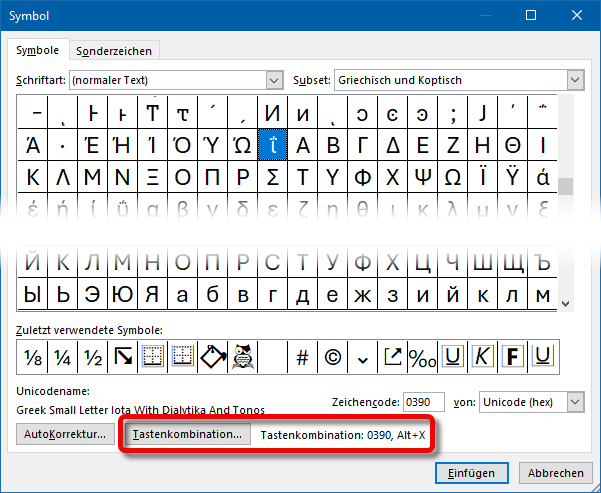Select the copyright sign in recently used symbols
The height and width of the screenshot is (493, 601).
pyautogui.click(x=332, y=357)
